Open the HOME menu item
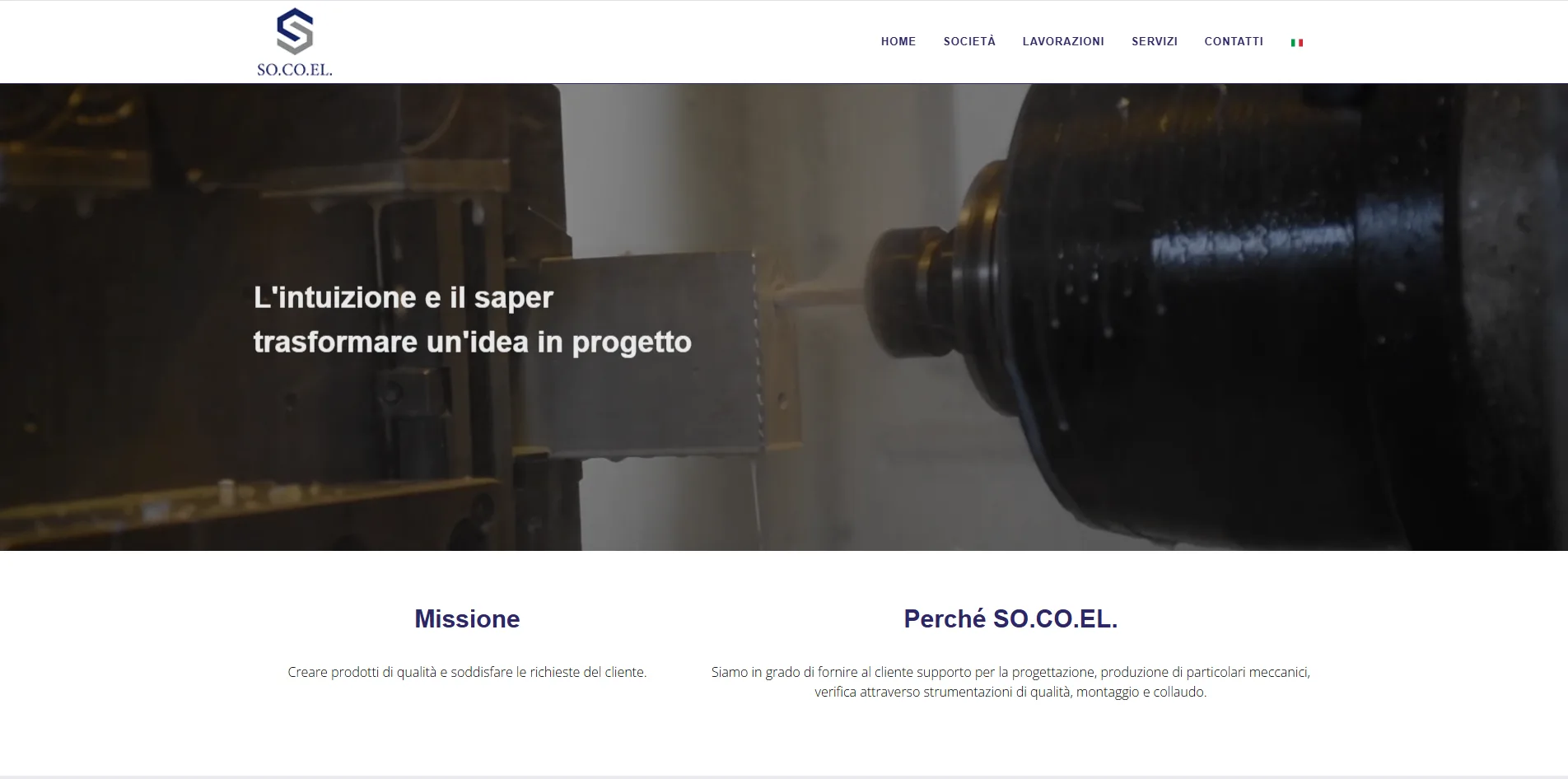 [x=898, y=41]
